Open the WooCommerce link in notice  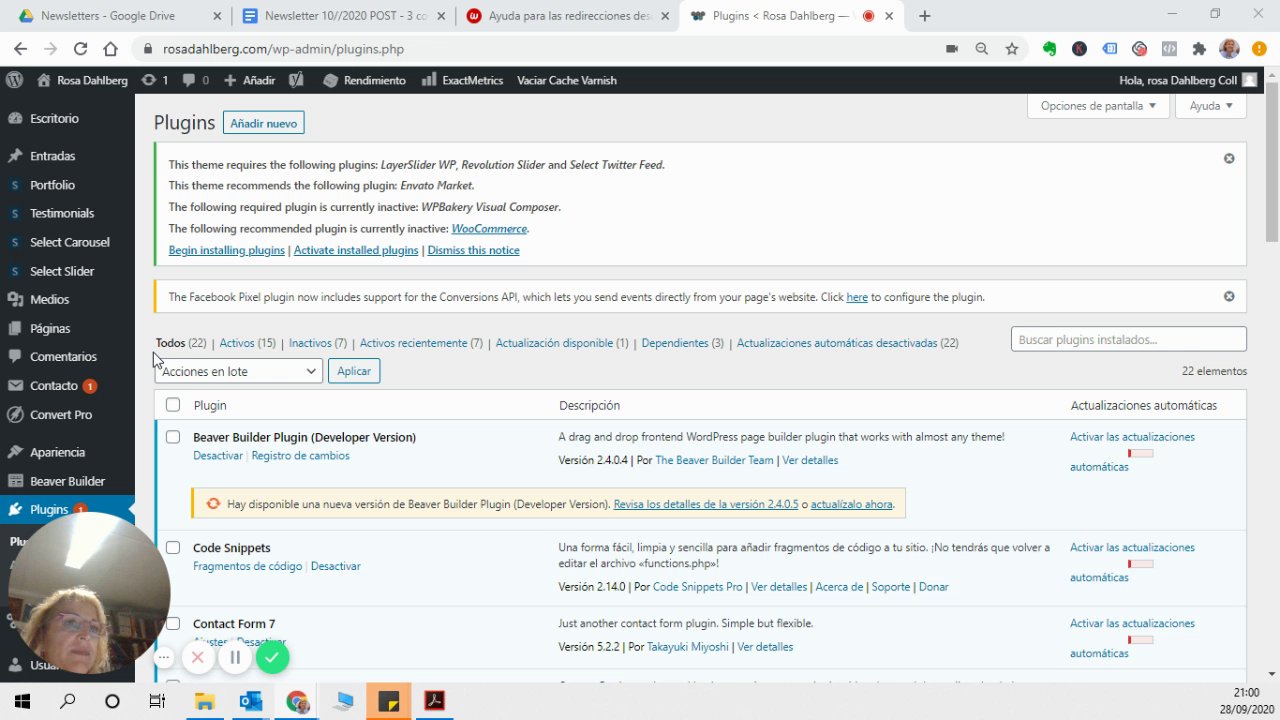tap(489, 229)
